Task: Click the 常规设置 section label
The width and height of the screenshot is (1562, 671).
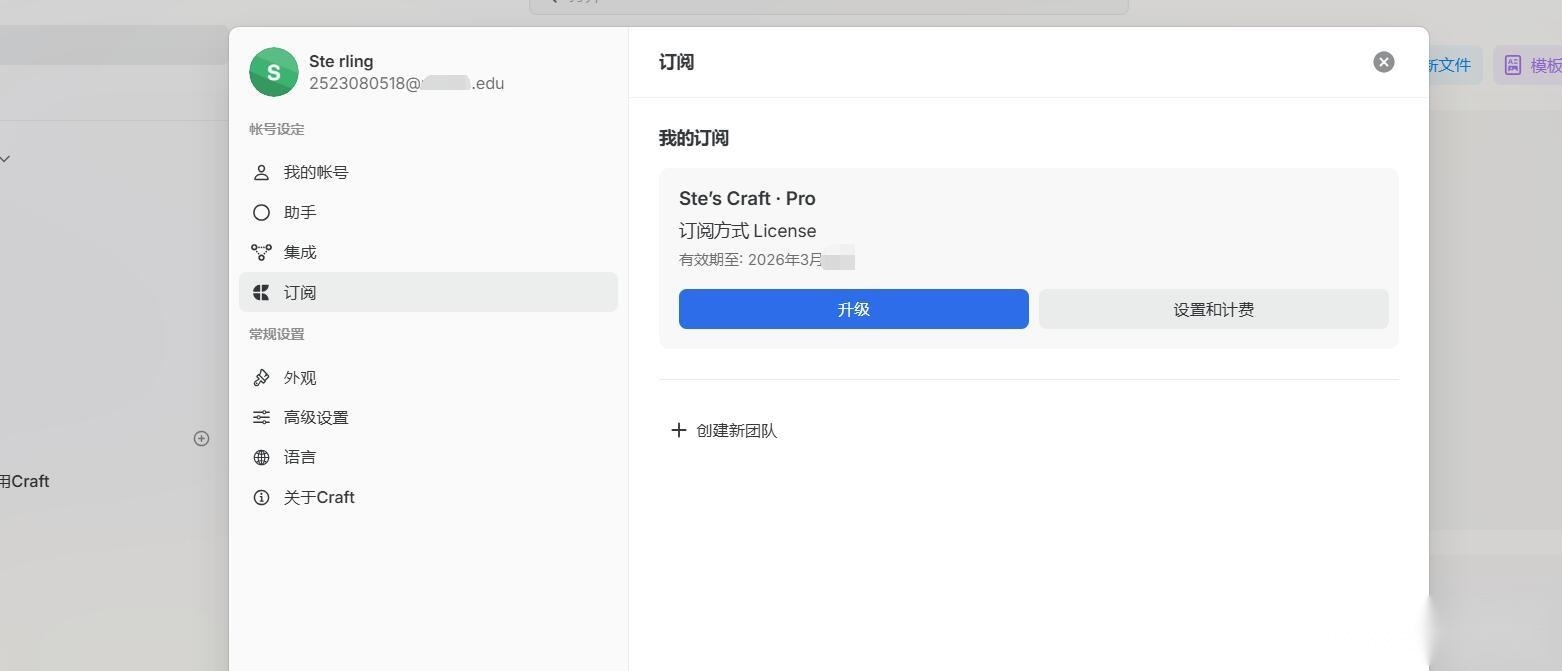Action: (x=277, y=334)
